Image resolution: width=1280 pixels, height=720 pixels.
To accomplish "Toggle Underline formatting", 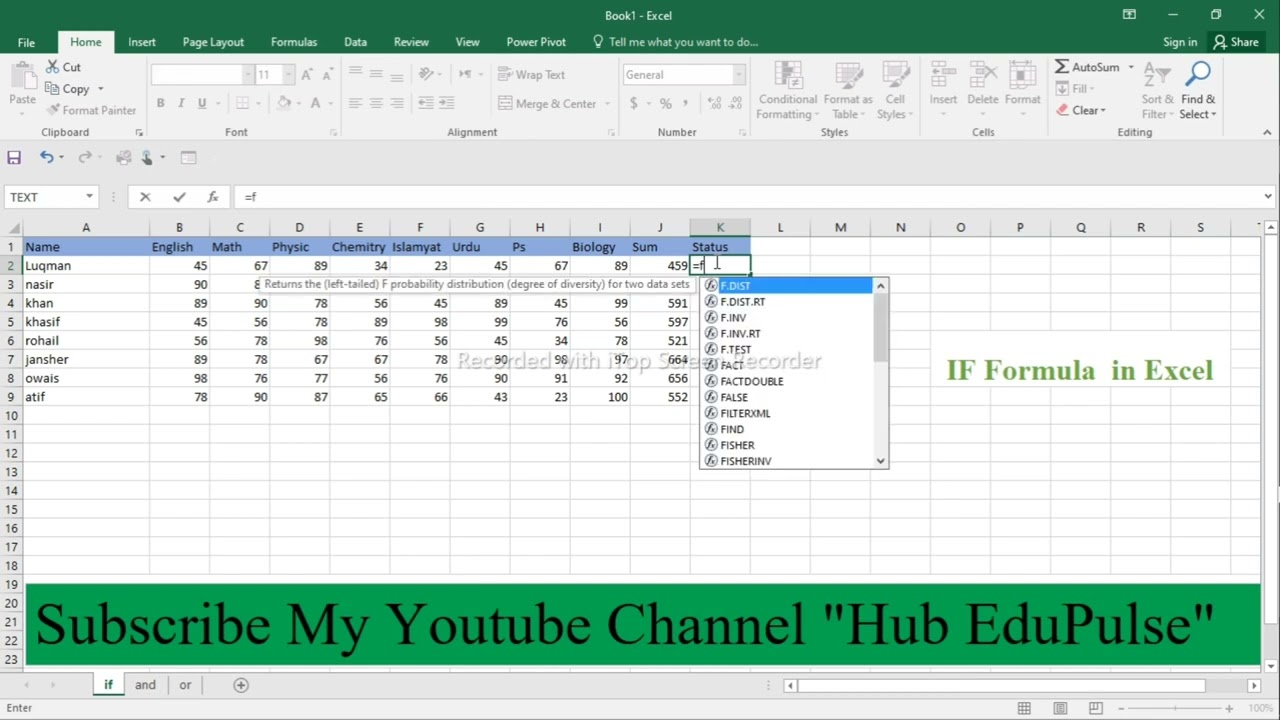I will click(202, 103).
